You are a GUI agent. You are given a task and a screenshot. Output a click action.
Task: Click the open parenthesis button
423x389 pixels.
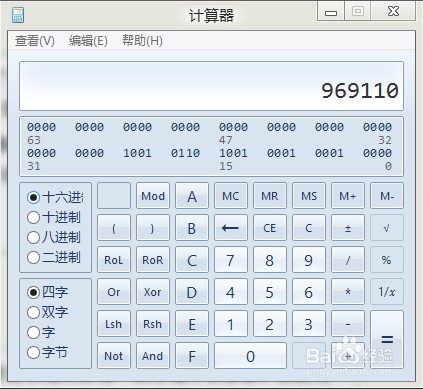tap(114, 228)
